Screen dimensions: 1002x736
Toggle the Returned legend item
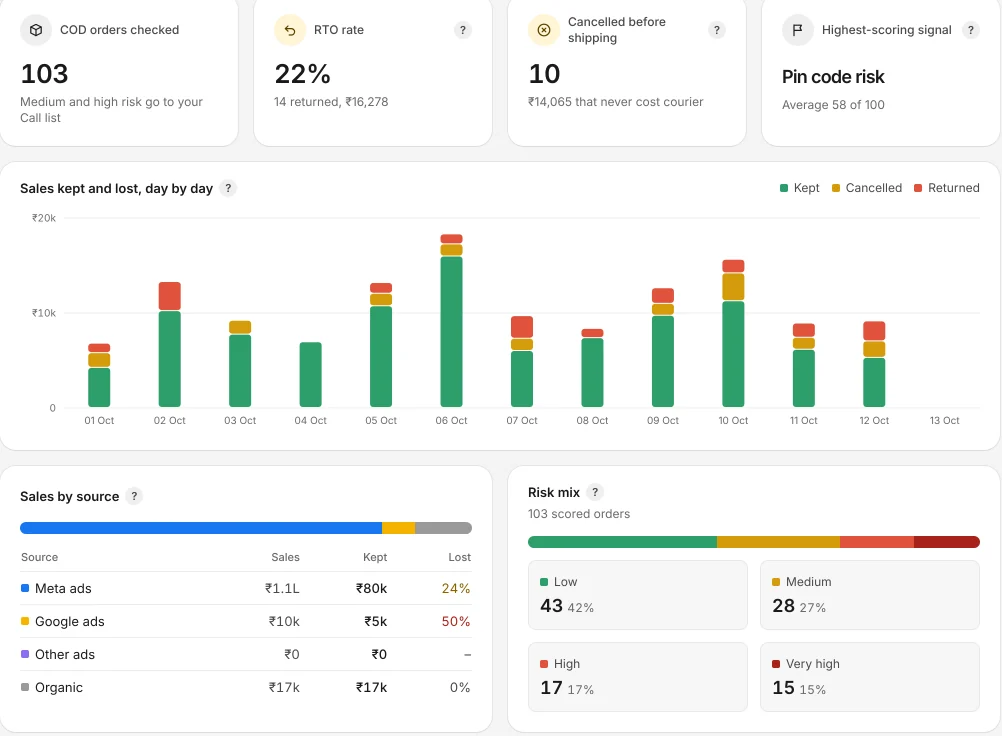click(x=946, y=188)
